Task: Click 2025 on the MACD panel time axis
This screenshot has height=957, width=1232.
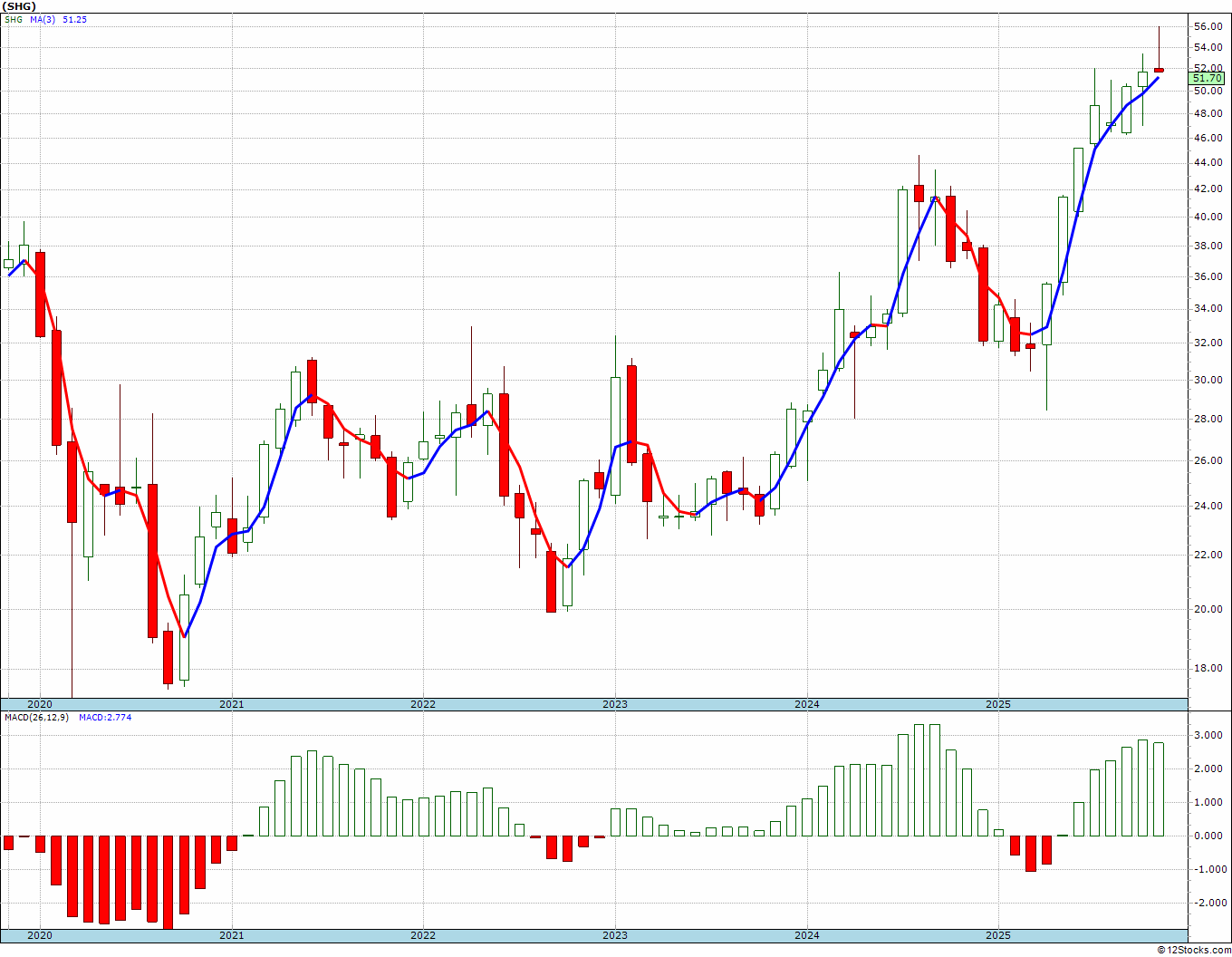Action: point(998,935)
